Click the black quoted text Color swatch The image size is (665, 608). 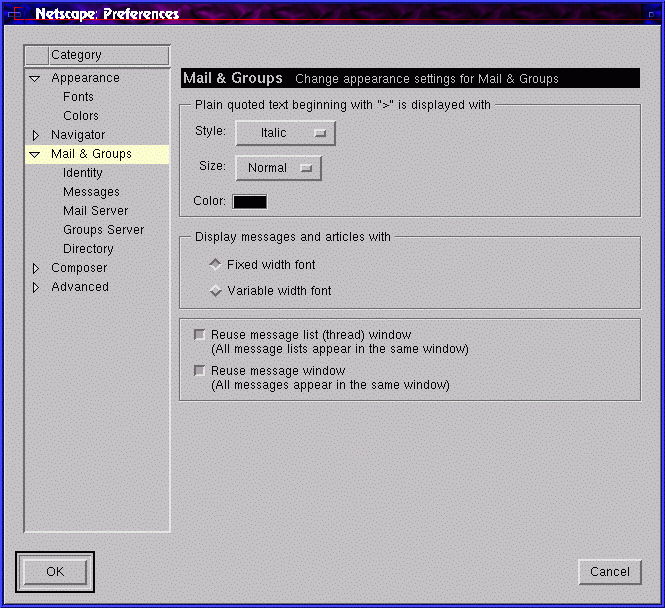(x=250, y=202)
